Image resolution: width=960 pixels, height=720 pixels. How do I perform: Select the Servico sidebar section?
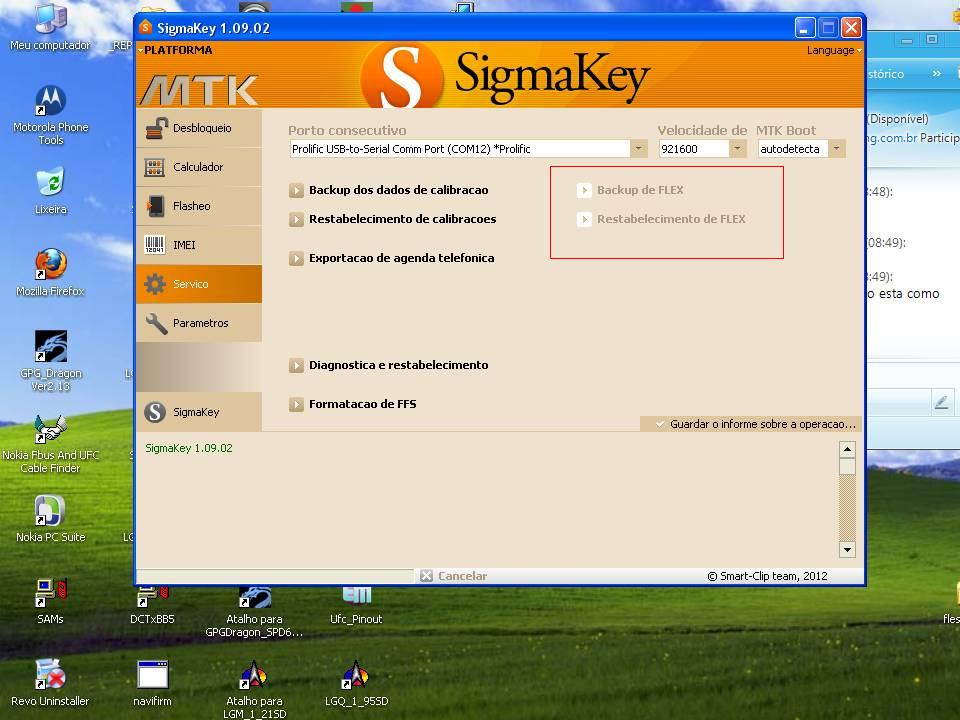tap(199, 284)
